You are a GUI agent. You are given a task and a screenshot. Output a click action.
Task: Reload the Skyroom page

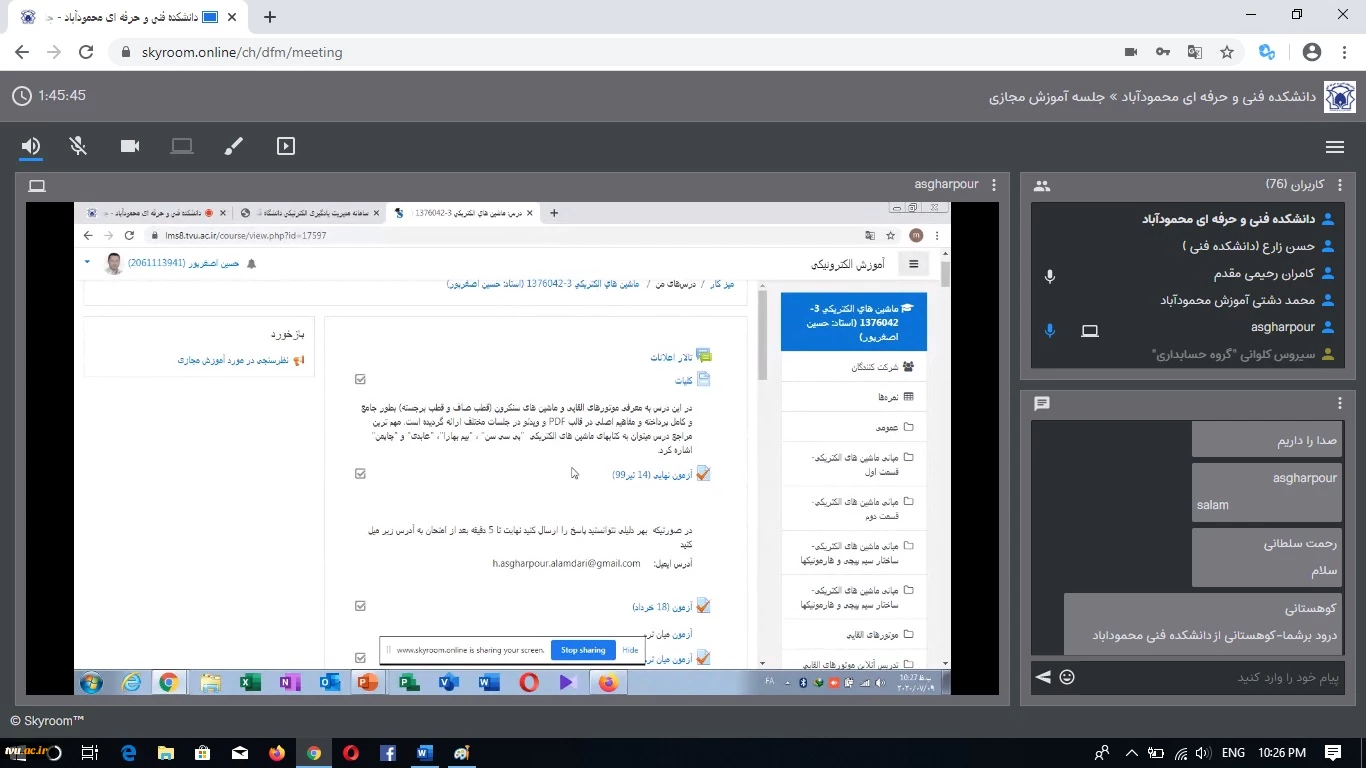pyautogui.click(x=86, y=52)
